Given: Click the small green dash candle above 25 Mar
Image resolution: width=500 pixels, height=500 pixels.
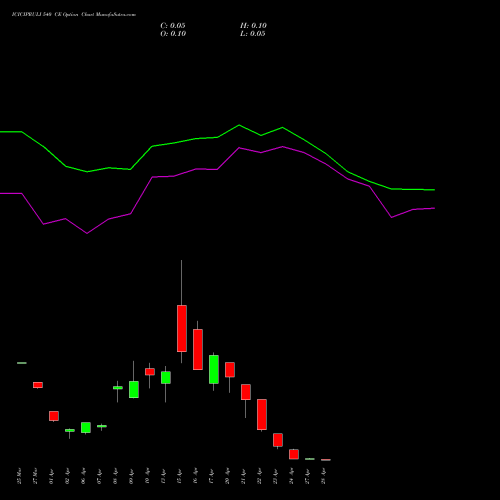Looking at the screenshot, I should pyautogui.click(x=22, y=363).
